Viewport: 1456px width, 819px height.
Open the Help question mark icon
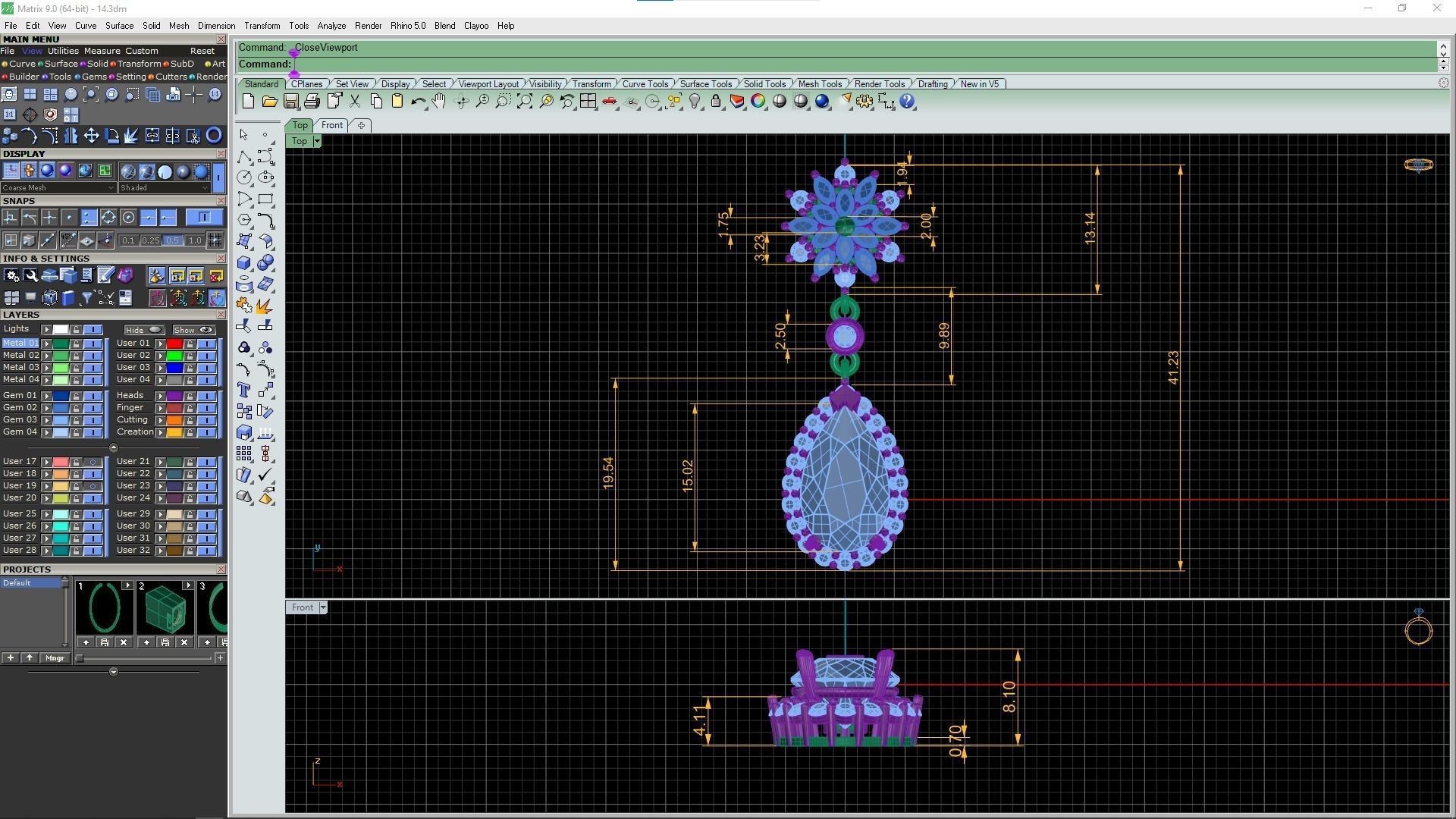click(907, 102)
